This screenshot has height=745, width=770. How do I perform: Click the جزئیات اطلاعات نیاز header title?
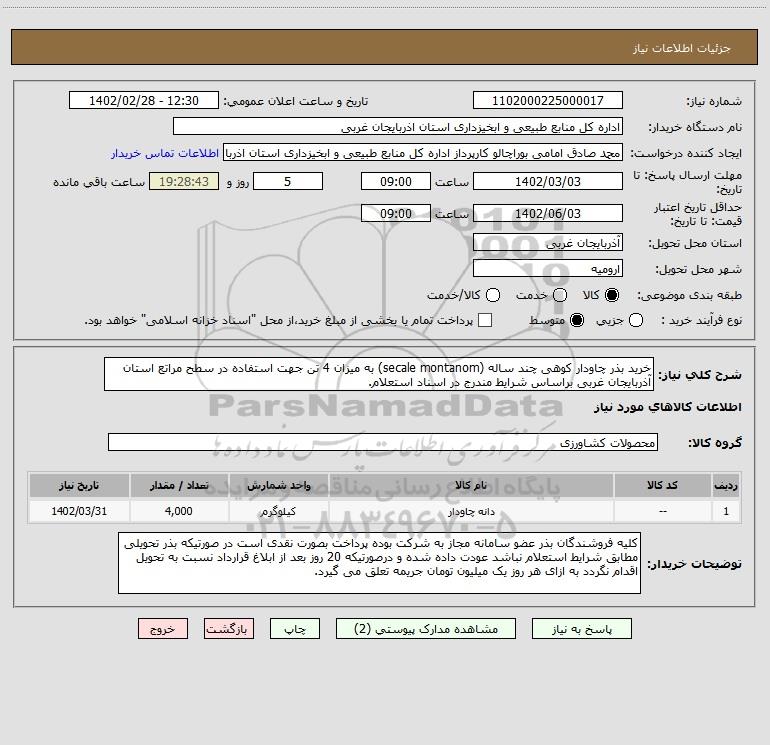(682, 48)
